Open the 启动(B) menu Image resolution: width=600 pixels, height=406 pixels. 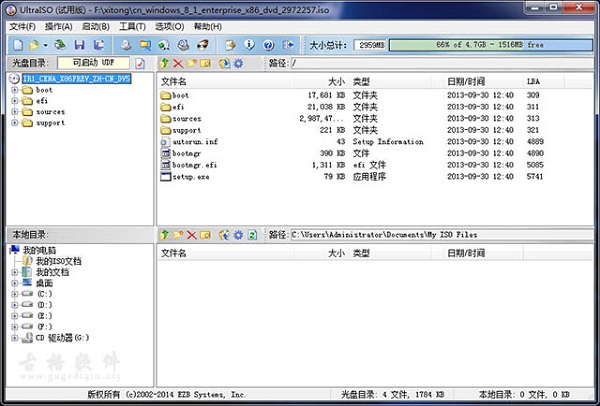click(x=96, y=26)
